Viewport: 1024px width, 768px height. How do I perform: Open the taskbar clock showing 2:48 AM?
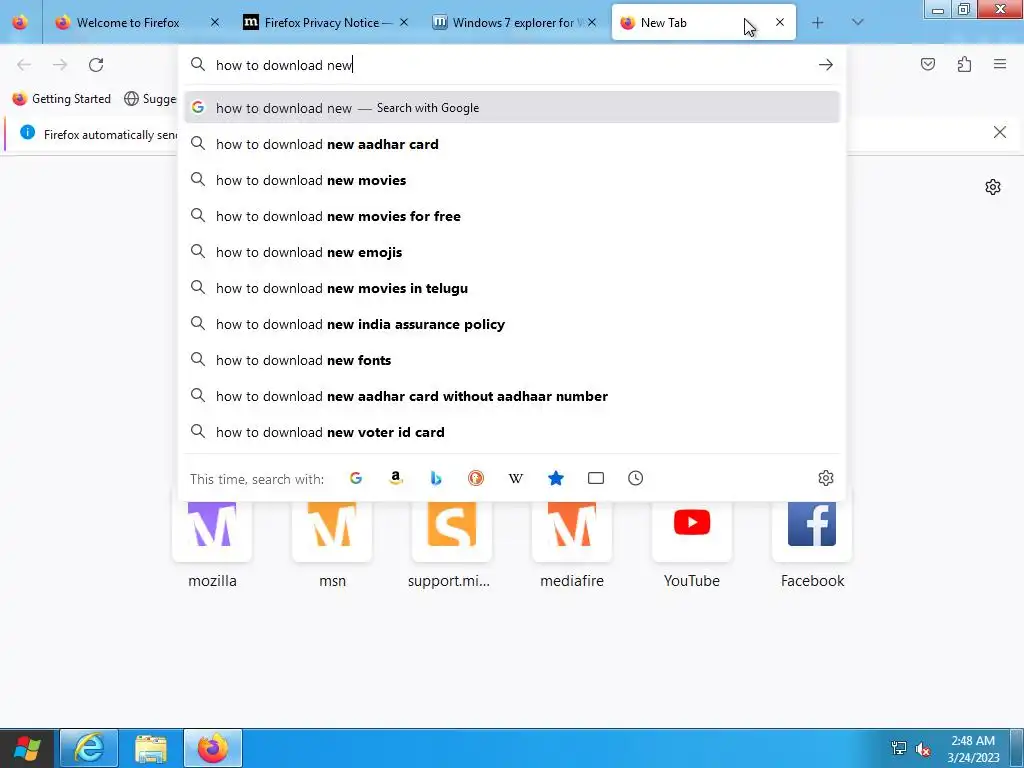click(x=973, y=748)
